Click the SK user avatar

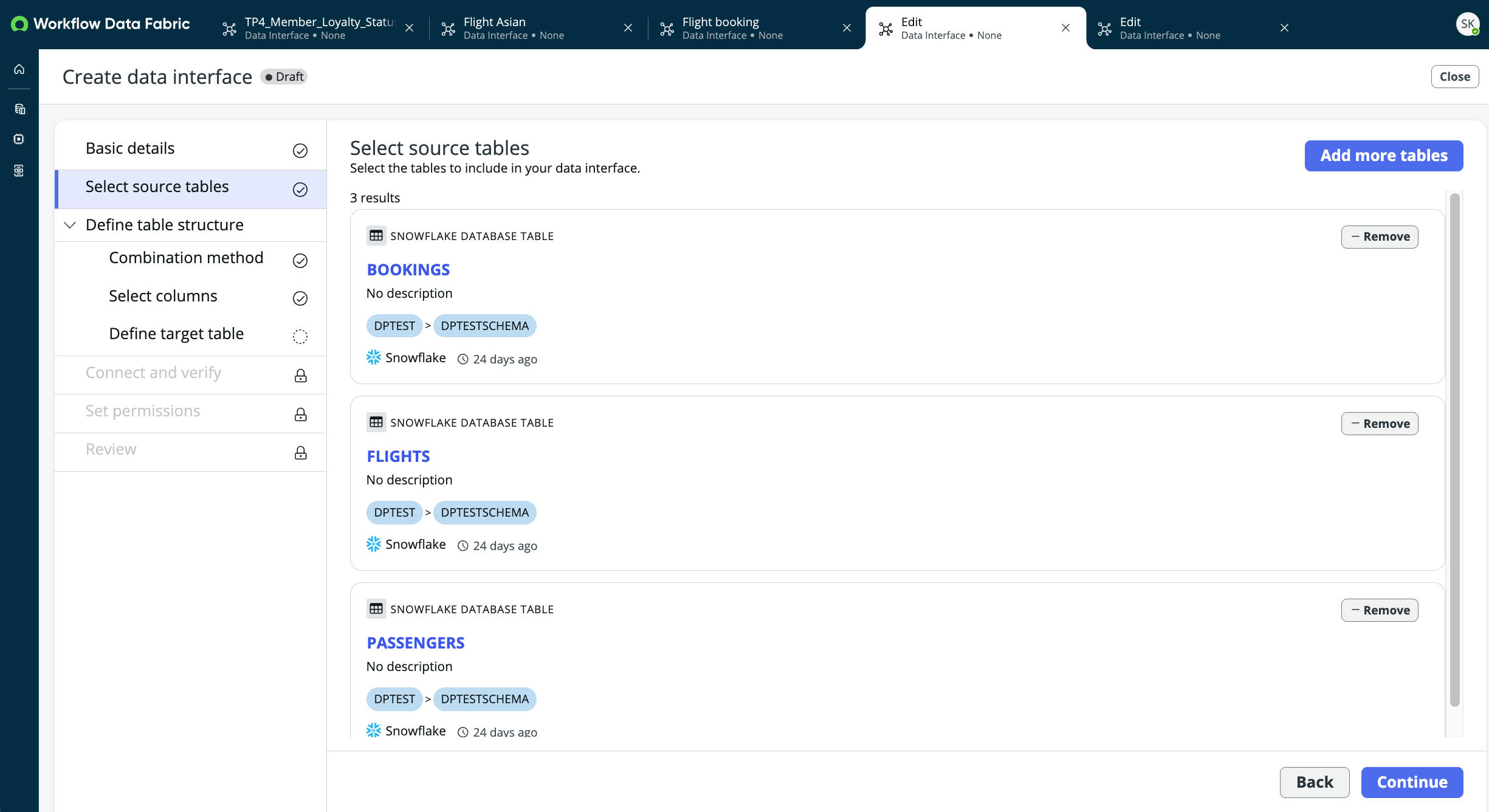point(1467,24)
